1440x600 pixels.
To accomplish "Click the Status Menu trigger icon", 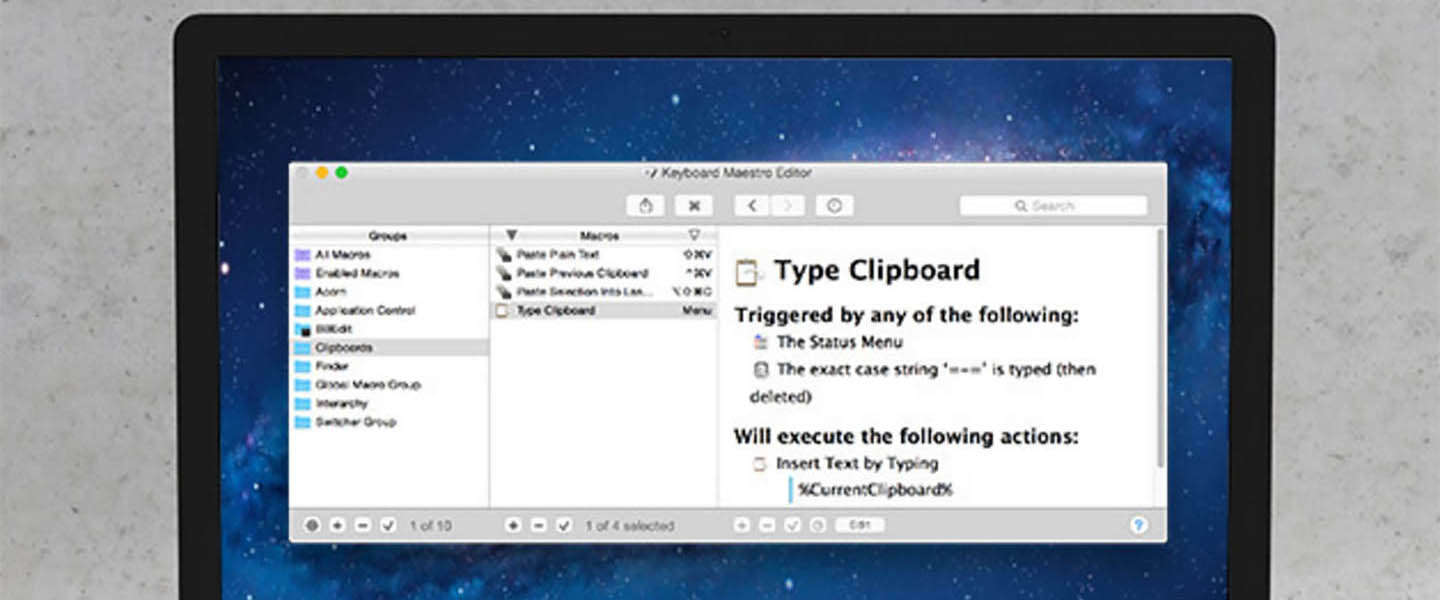I will (x=760, y=342).
